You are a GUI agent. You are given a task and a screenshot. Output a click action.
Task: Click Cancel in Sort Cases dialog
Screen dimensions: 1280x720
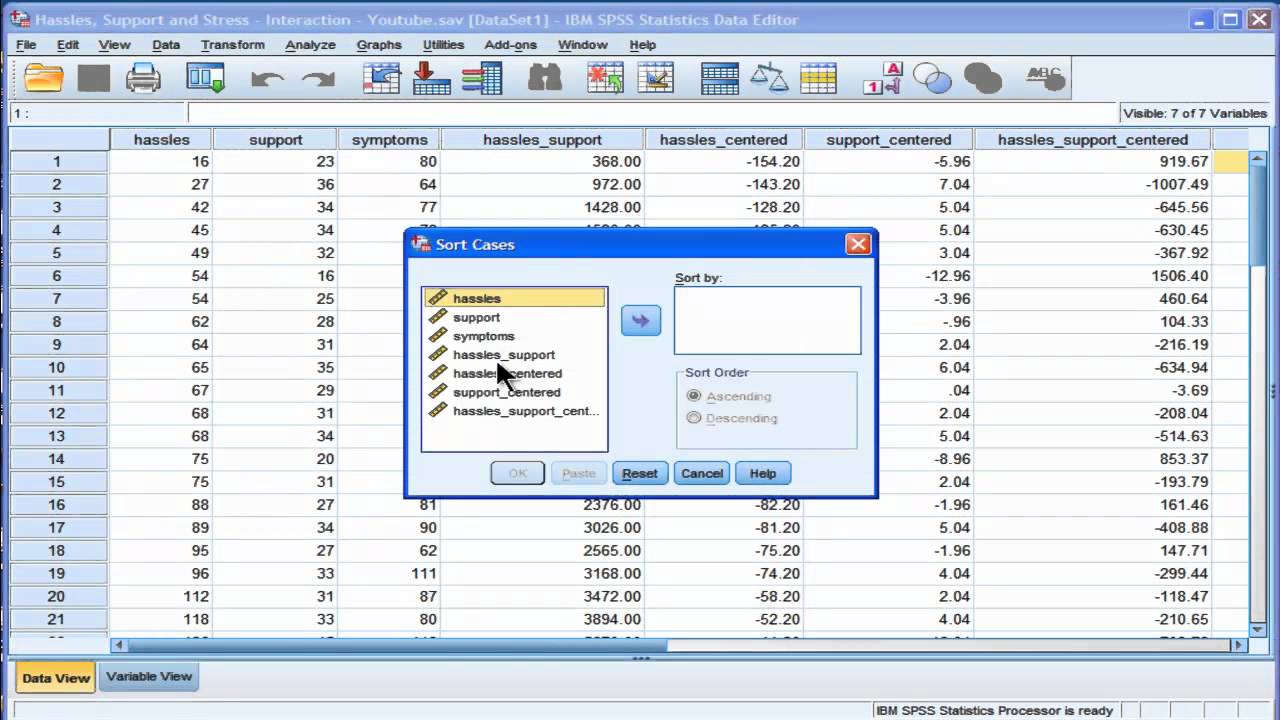[702, 473]
